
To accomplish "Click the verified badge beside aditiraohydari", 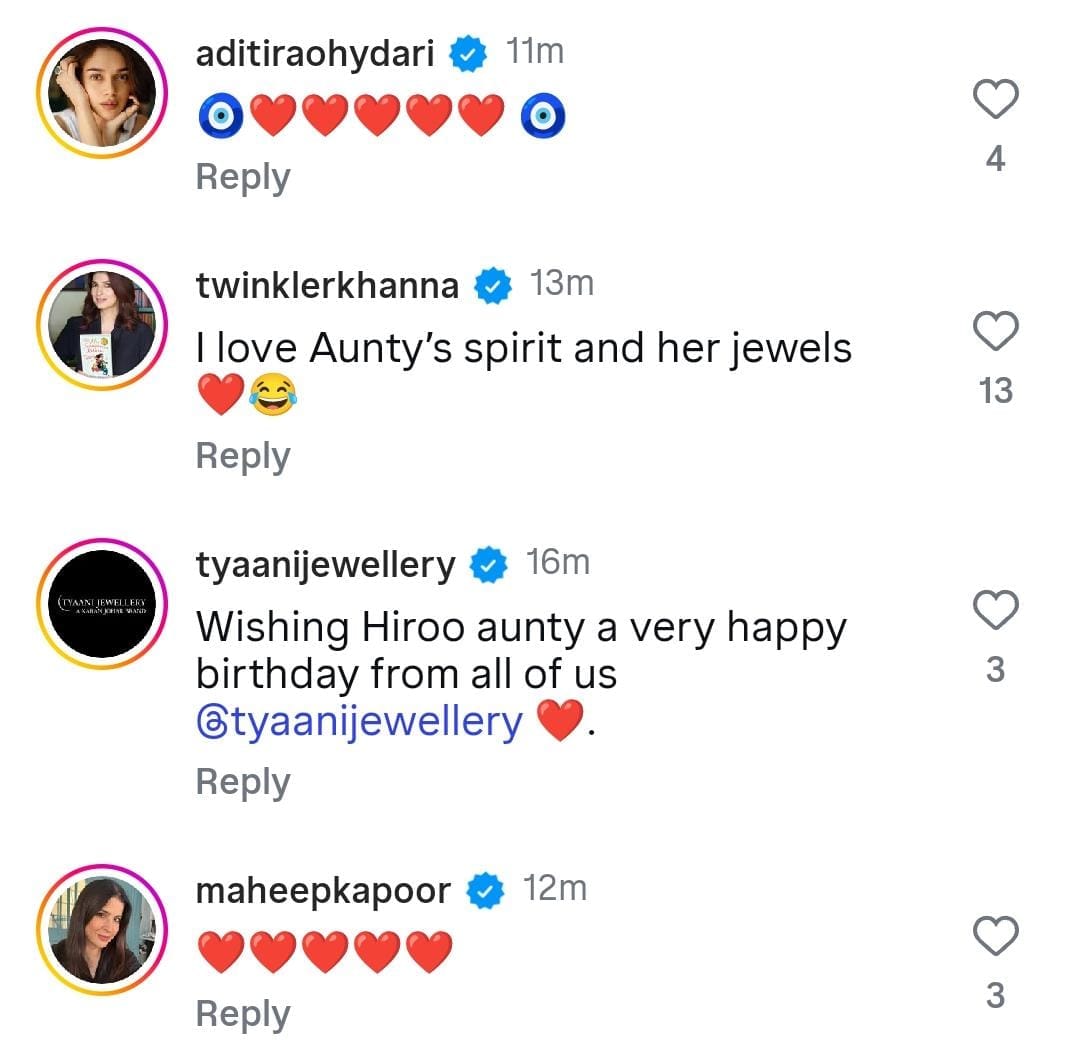I will (x=467, y=54).
